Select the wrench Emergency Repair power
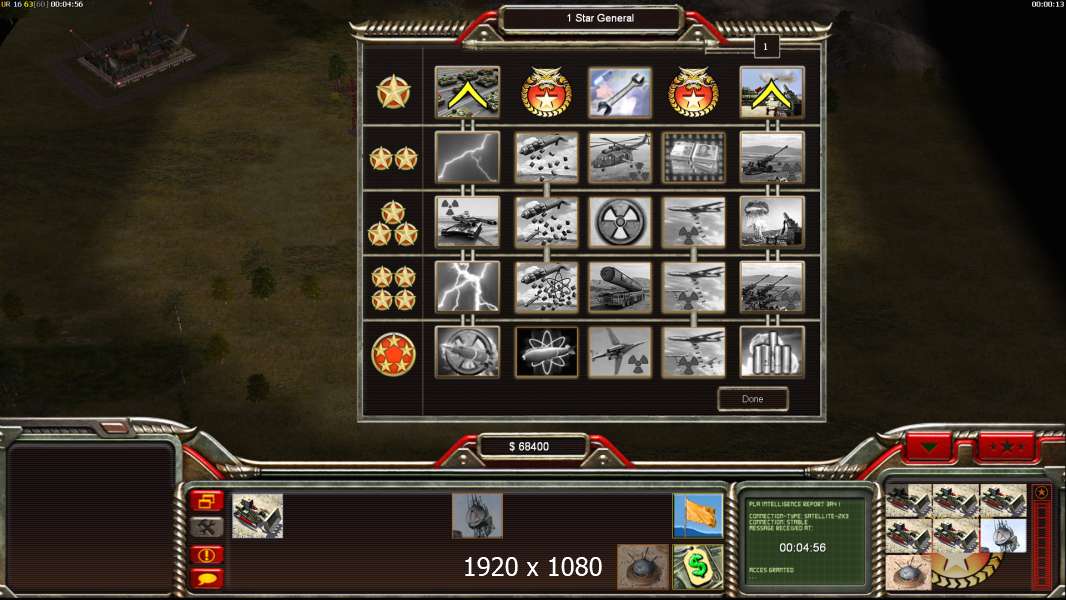Viewport: 1066px width, 600px height. point(619,92)
